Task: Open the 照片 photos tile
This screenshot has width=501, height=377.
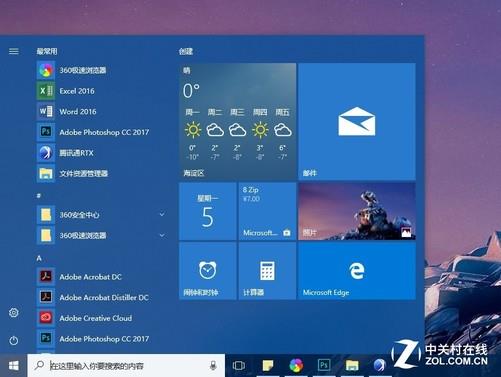Action: (357, 211)
